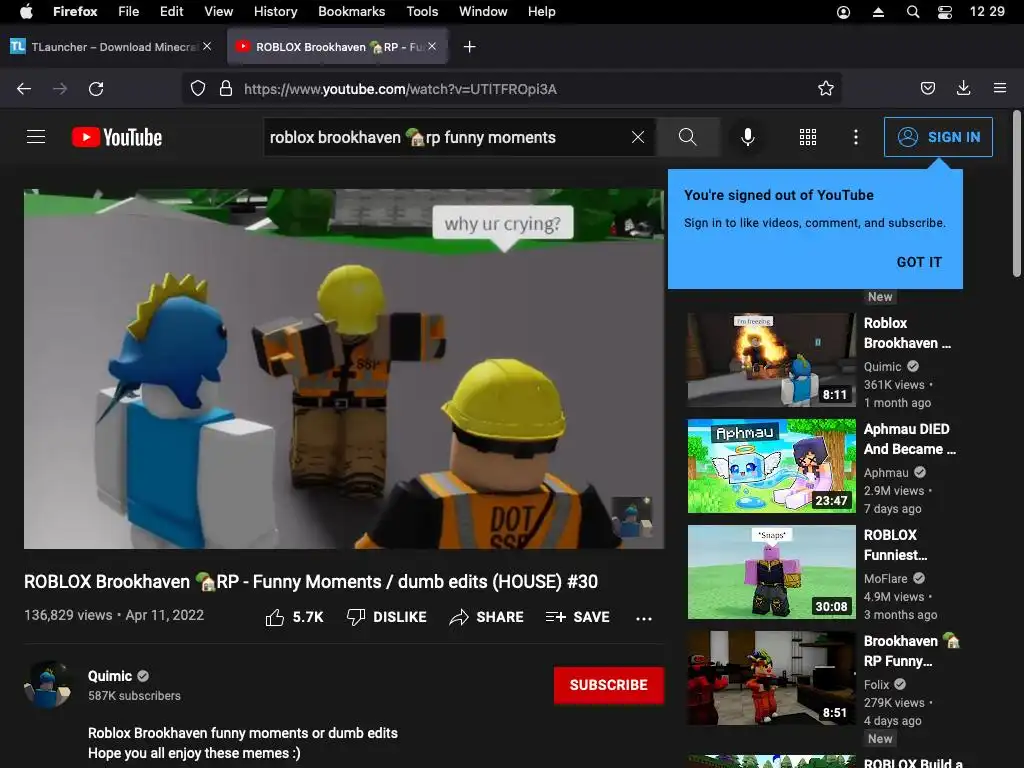
Task: Go back to the previous page
Action: point(24,89)
